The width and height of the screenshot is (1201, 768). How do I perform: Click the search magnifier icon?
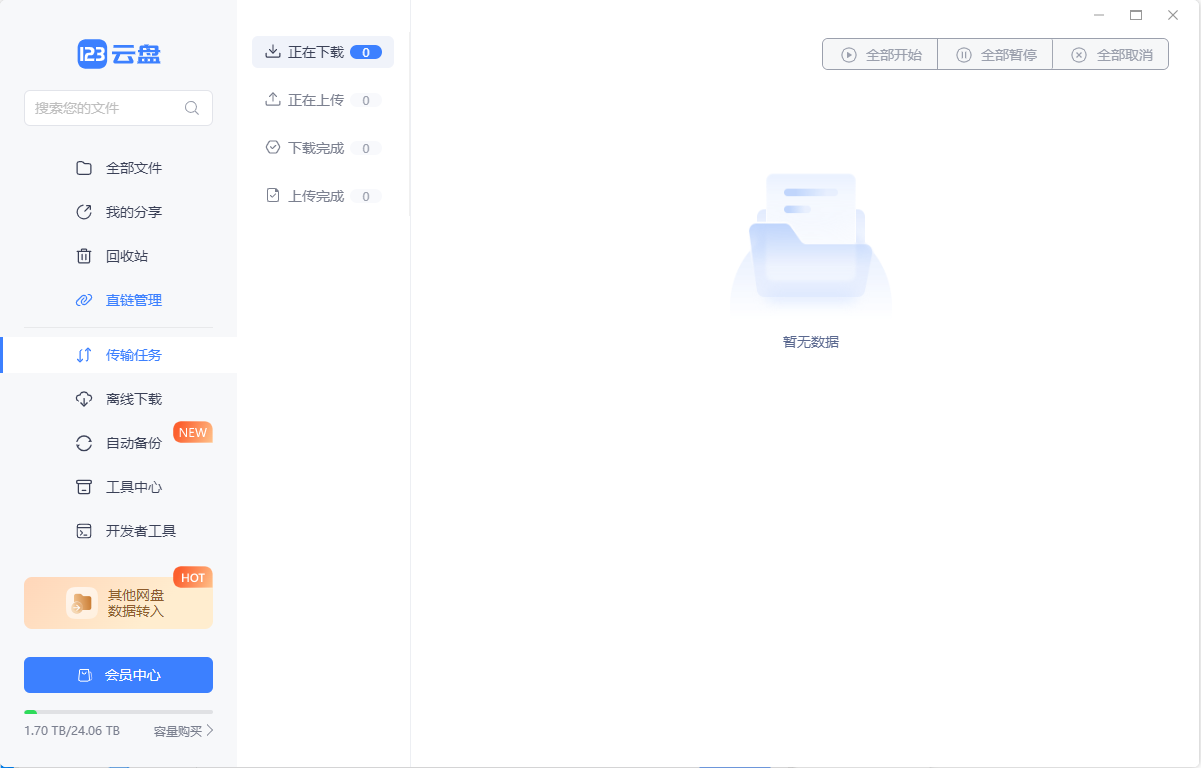(x=191, y=107)
